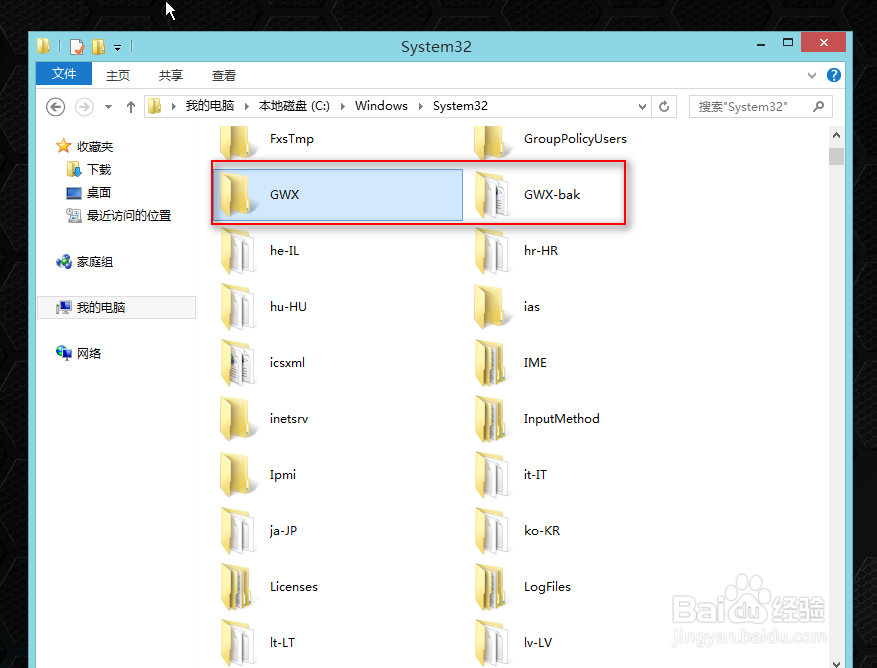Click the properties icon on Quick Access Toolbar

76,46
